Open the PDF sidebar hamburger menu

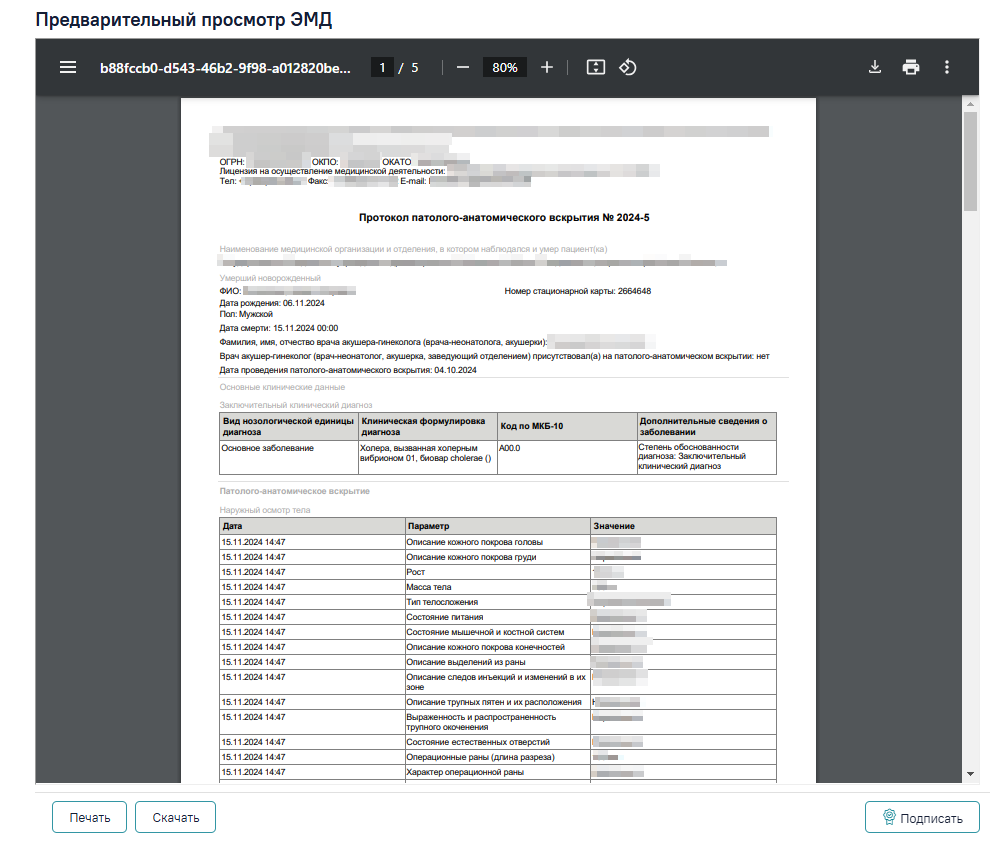click(68, 67)
